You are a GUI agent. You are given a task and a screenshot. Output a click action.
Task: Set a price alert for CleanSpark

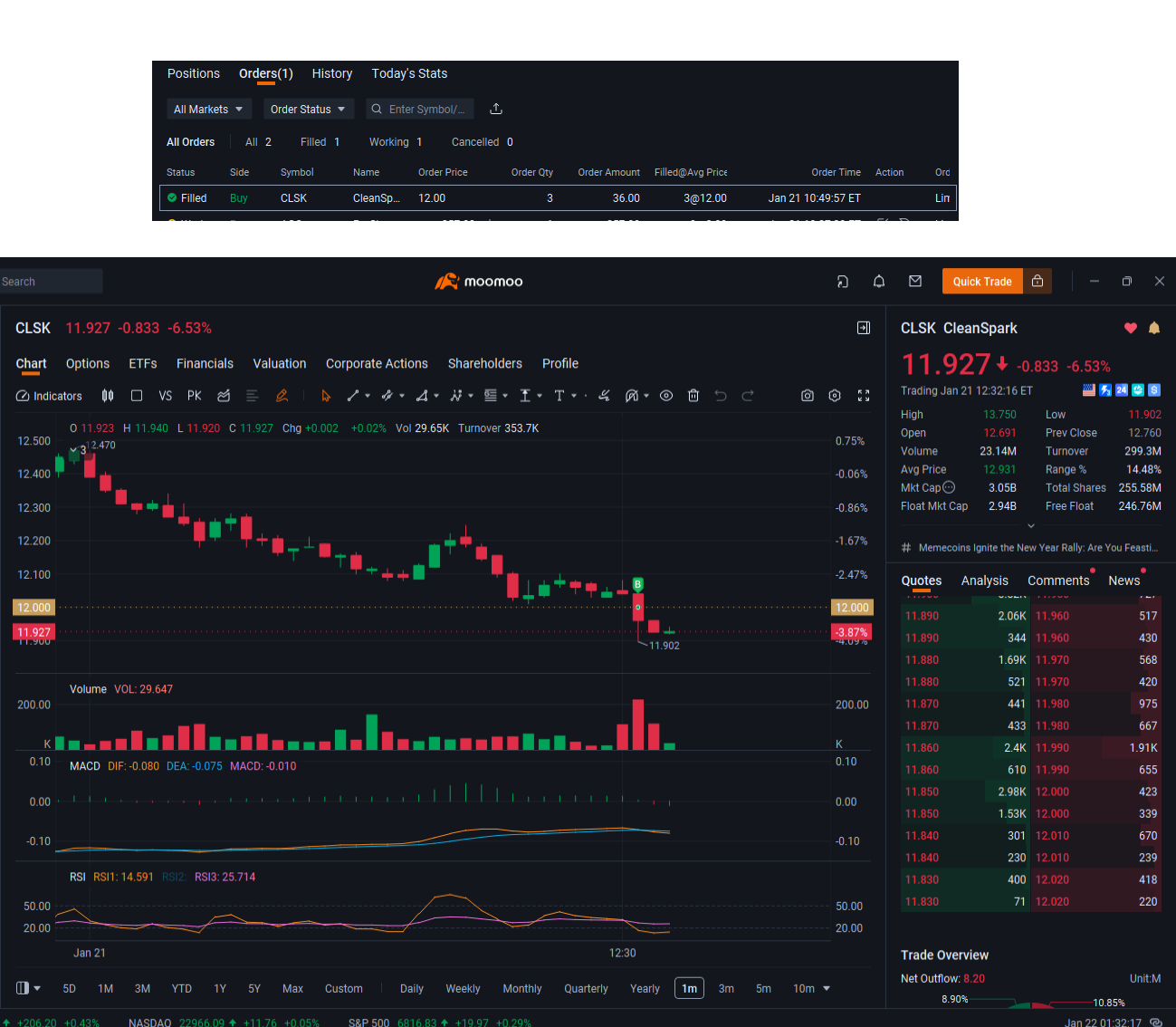pos(1154,328)
